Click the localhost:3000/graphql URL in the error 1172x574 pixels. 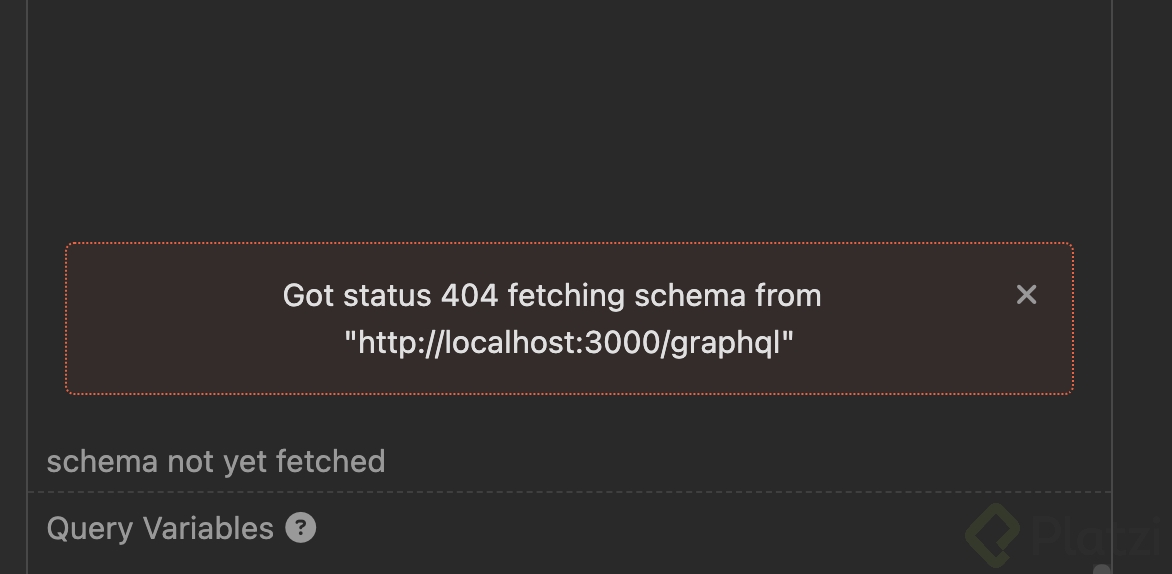click(568, 343)
